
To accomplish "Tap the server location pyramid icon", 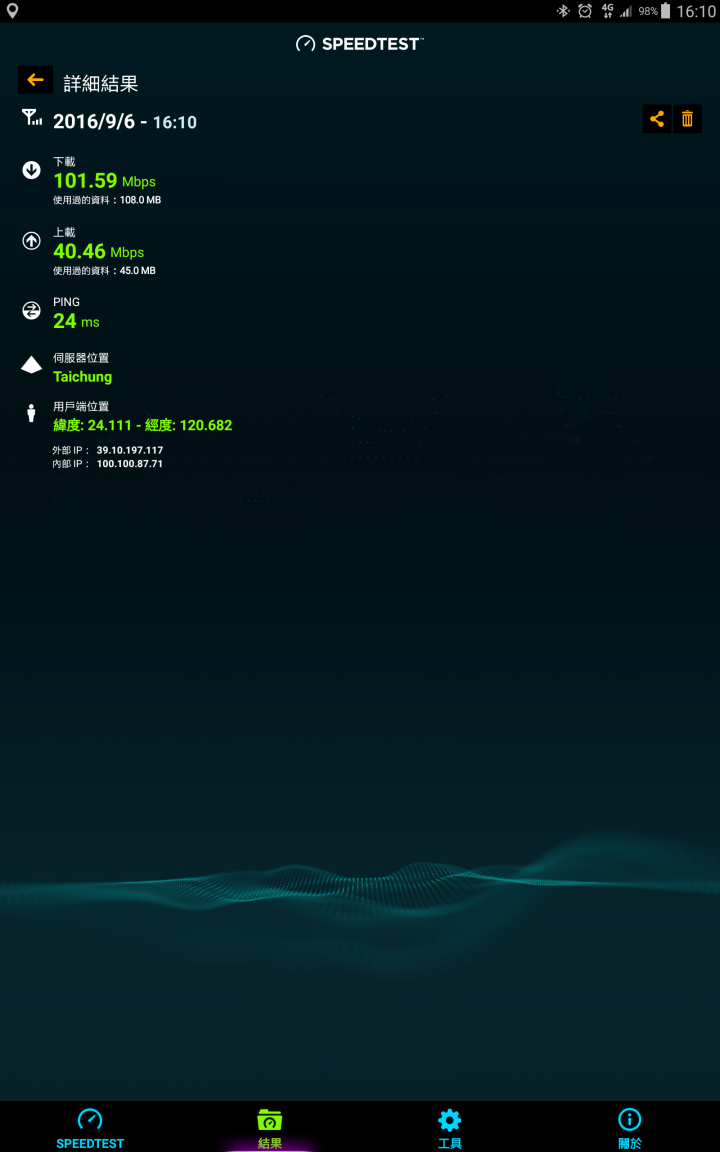I will tap(31, 364).
